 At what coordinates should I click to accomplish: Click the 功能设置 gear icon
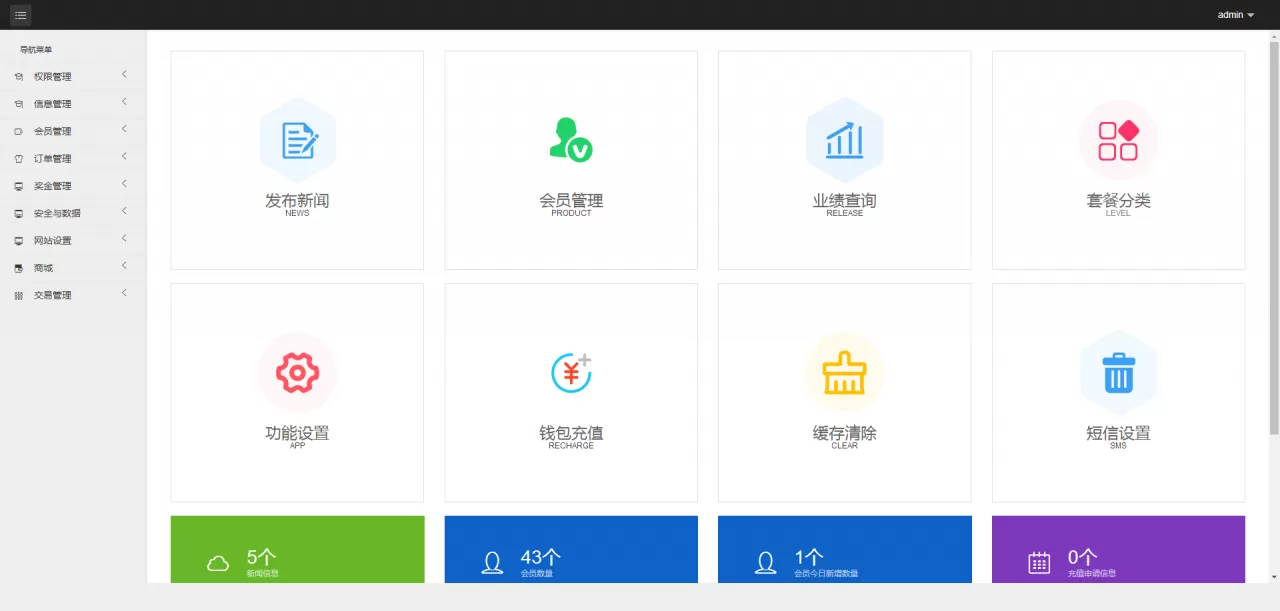coord(297,372)
